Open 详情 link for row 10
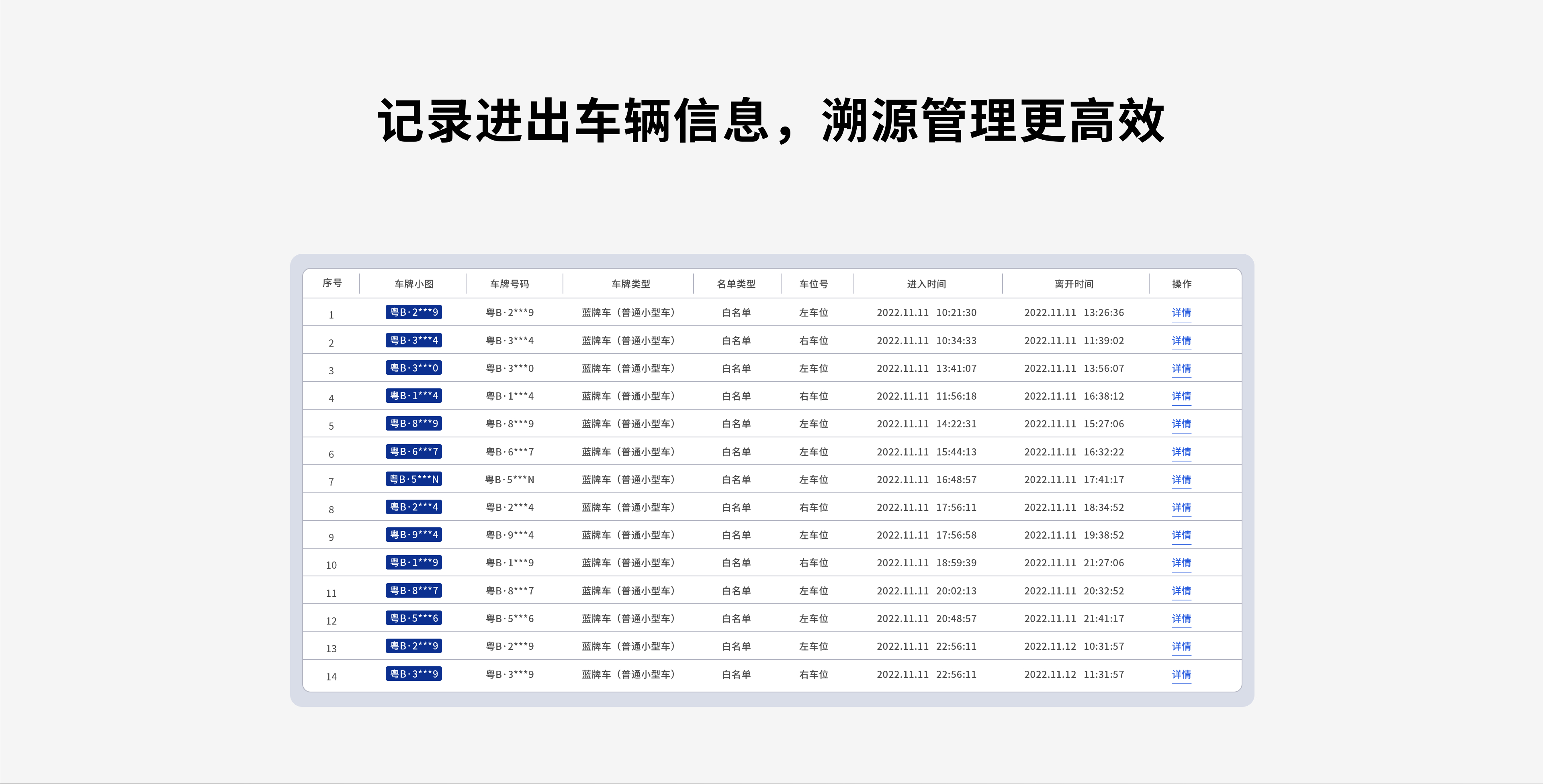Screen dimensions: 1543x784 pyautogui.click(x=1181, y=563)
